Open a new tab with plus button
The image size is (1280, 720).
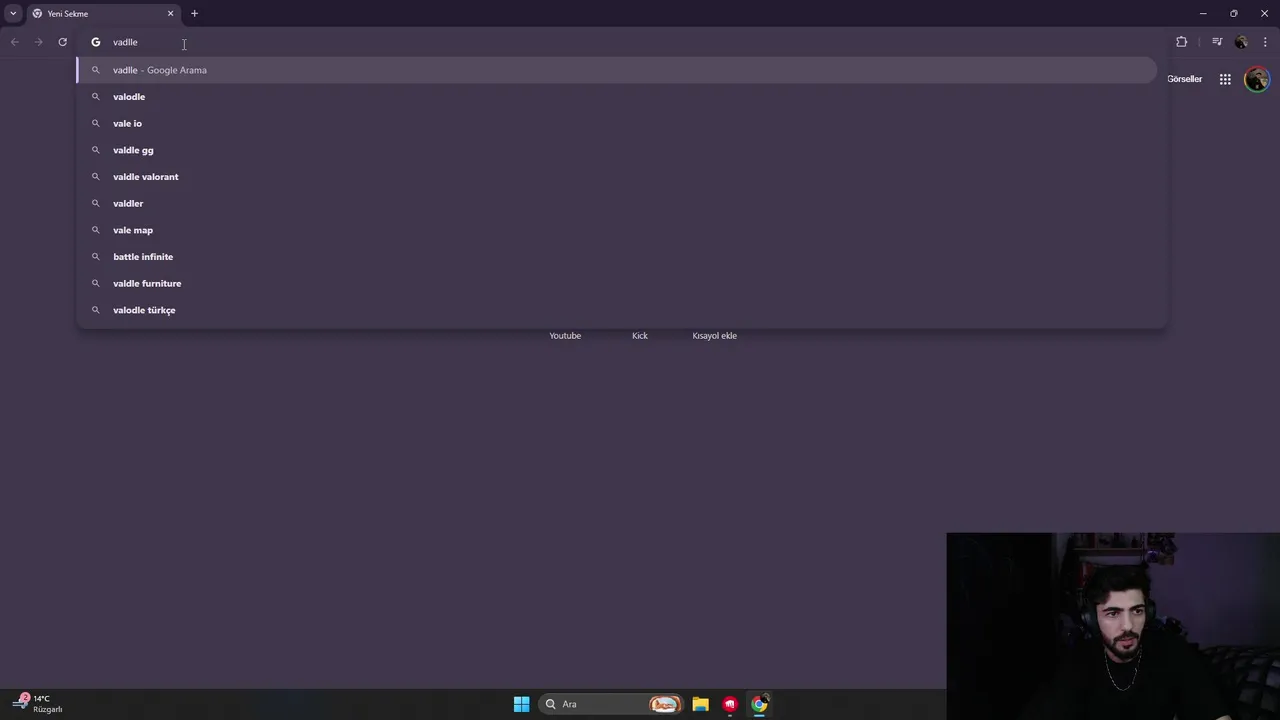pyautogui.click(x=194, y=14)
